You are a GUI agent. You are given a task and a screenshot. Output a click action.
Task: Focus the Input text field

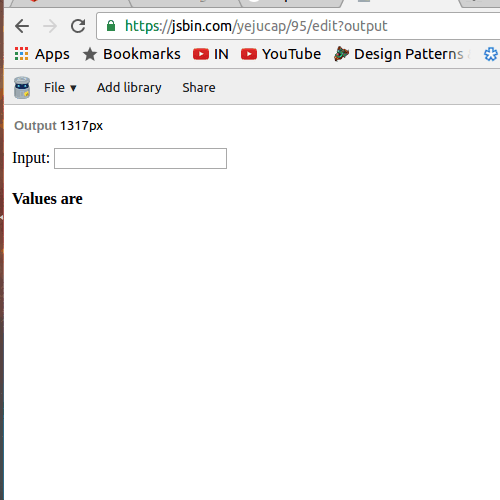point(140,158)
